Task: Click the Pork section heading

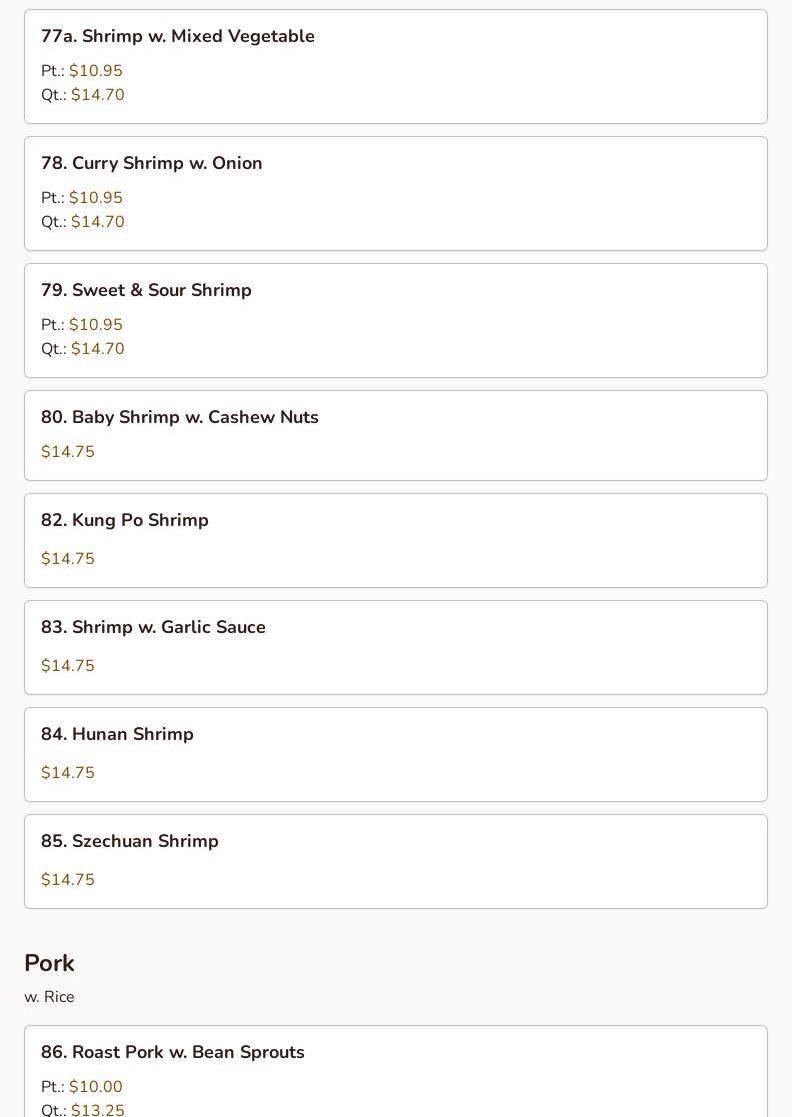Action: pyautogui.click(x=49, y=963)
